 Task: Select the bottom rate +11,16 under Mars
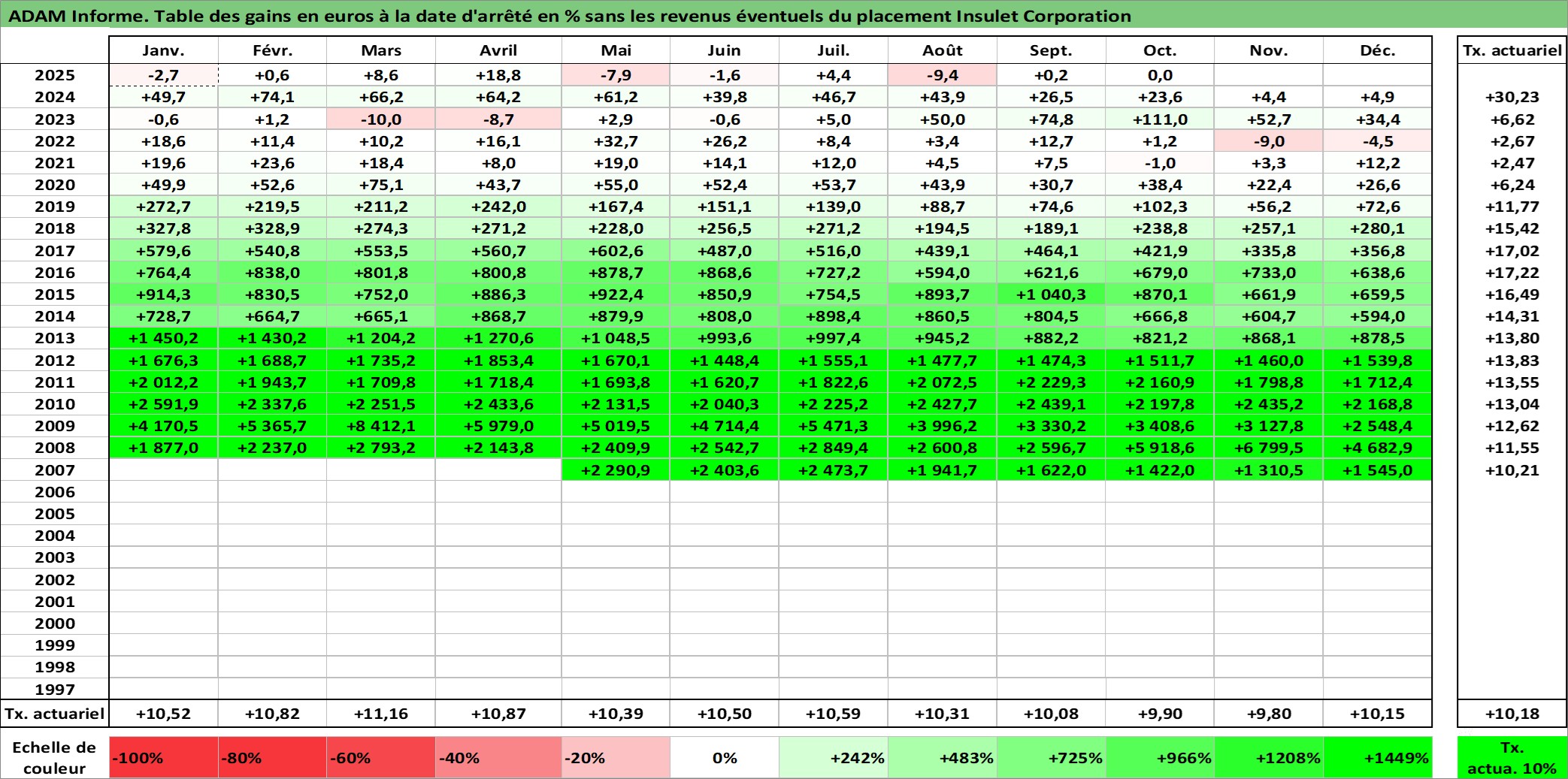(381, 714)
